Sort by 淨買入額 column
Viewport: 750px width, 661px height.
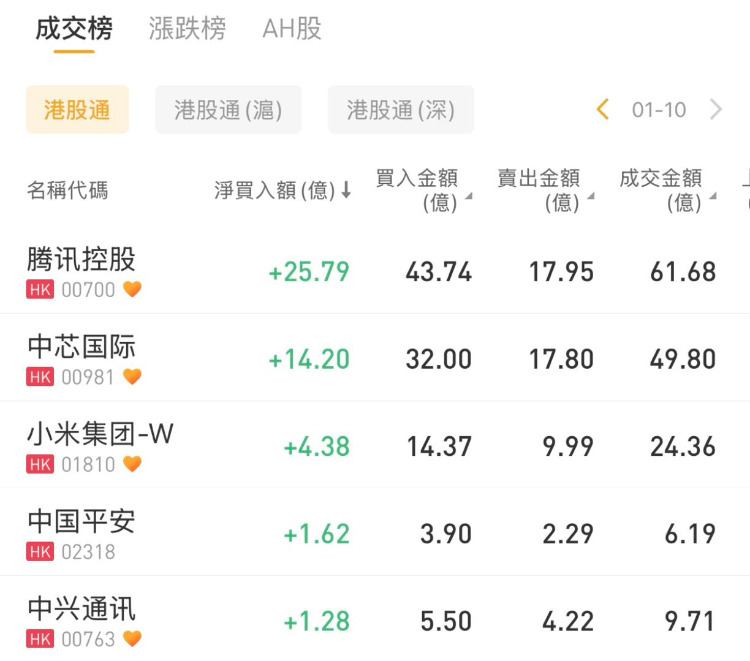[x=282, y=190]
